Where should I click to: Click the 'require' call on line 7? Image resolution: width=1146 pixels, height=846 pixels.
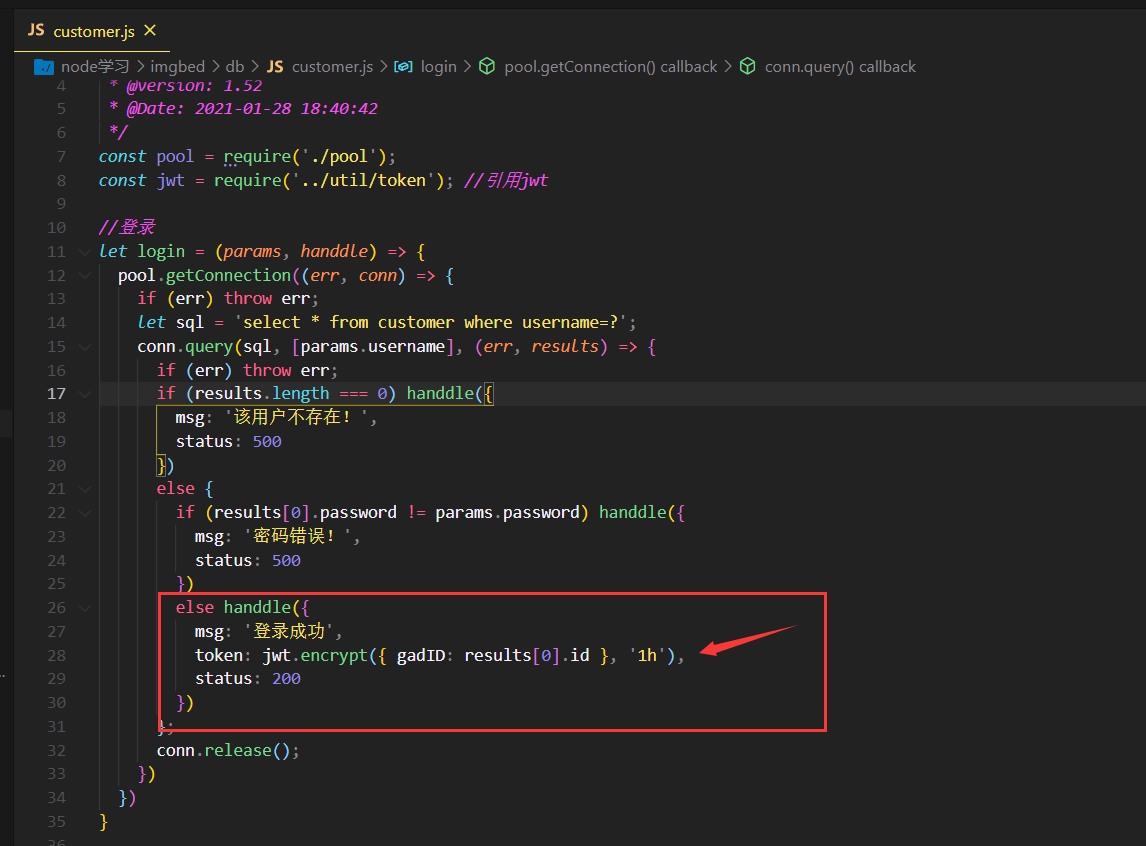257,156
